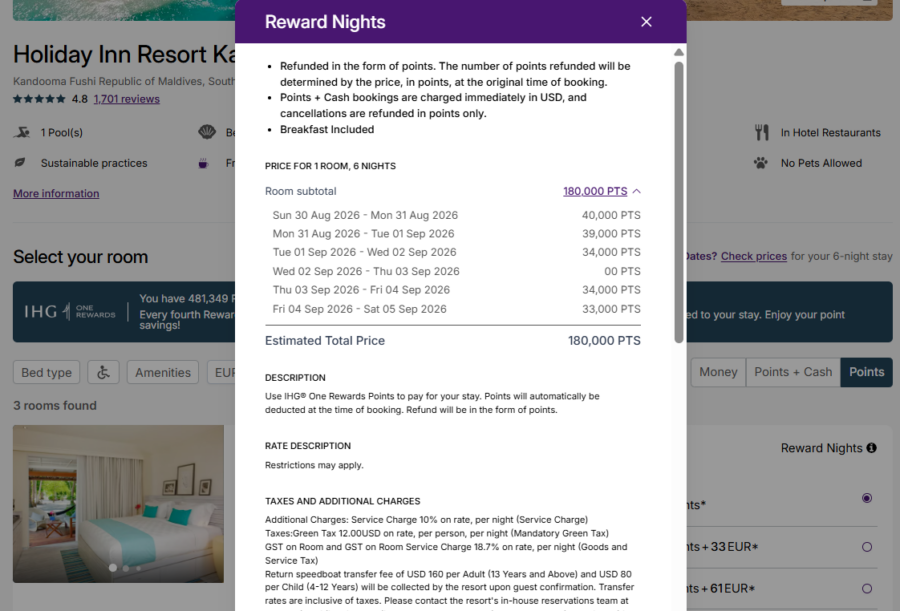Click the '39,000 PTS' nightly value
Image resolution: width=900 pixels, height=611 pixels.
tap(611, 234)
